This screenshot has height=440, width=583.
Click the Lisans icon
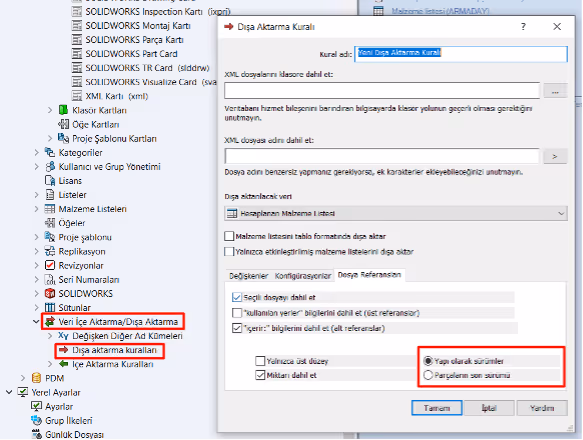50,181
